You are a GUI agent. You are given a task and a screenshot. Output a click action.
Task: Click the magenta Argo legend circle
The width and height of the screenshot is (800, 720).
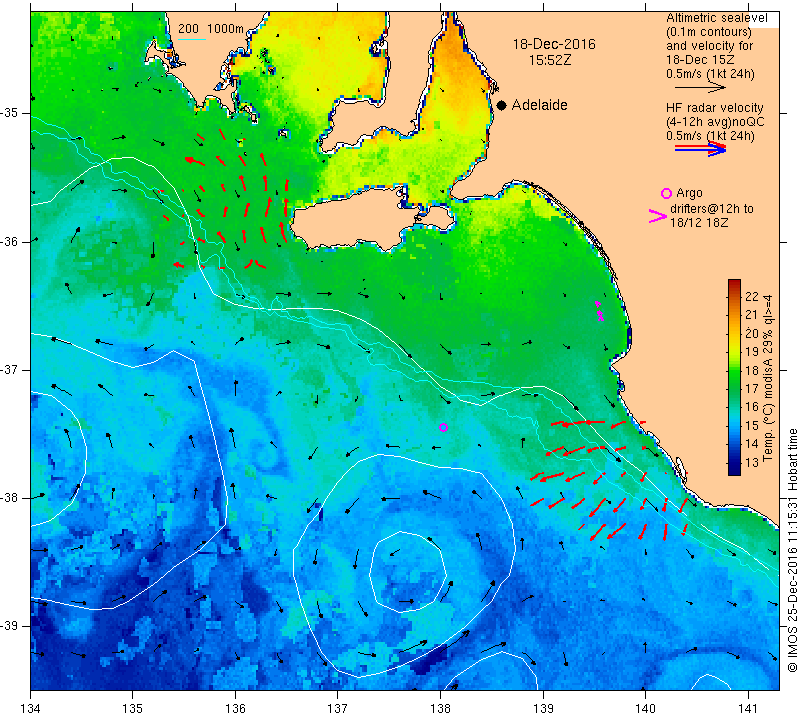666,193
